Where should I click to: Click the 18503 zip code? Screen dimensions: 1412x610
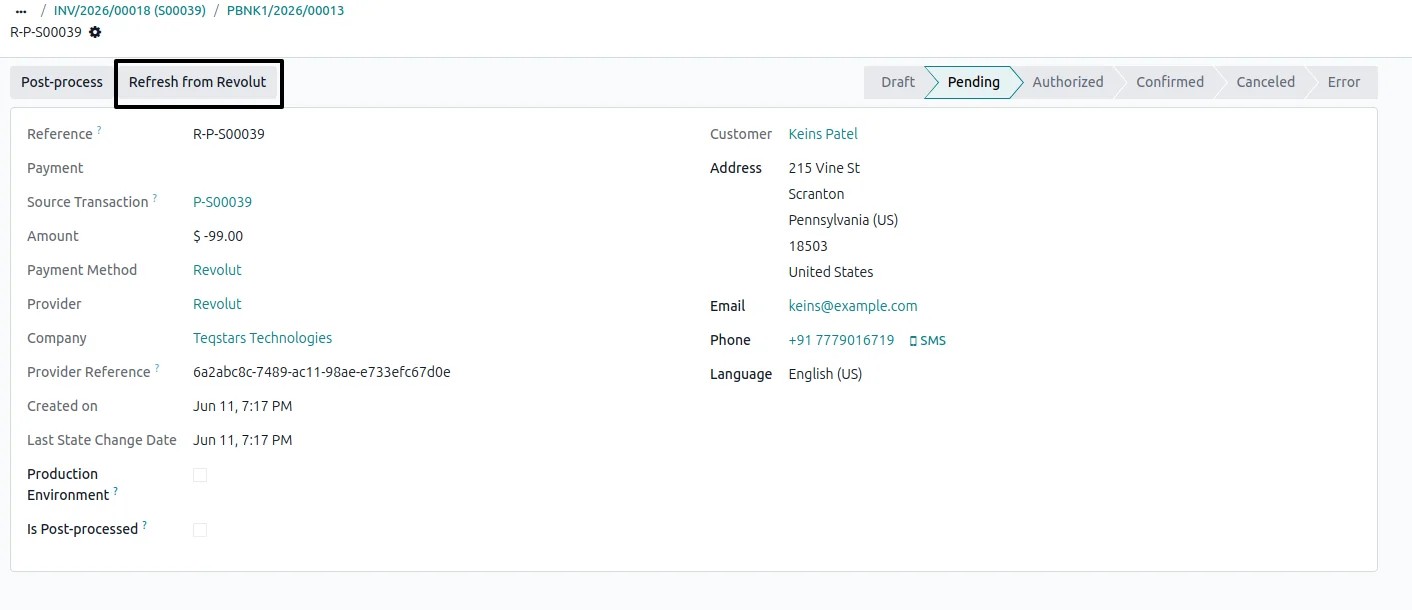[808, 246]
